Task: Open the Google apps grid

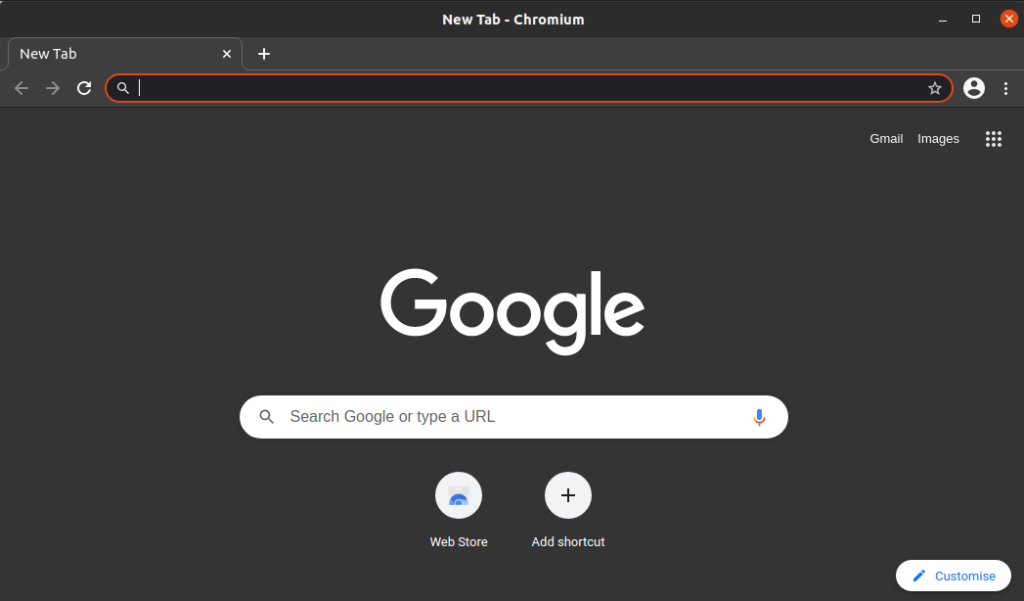Action: coord(993,138)
